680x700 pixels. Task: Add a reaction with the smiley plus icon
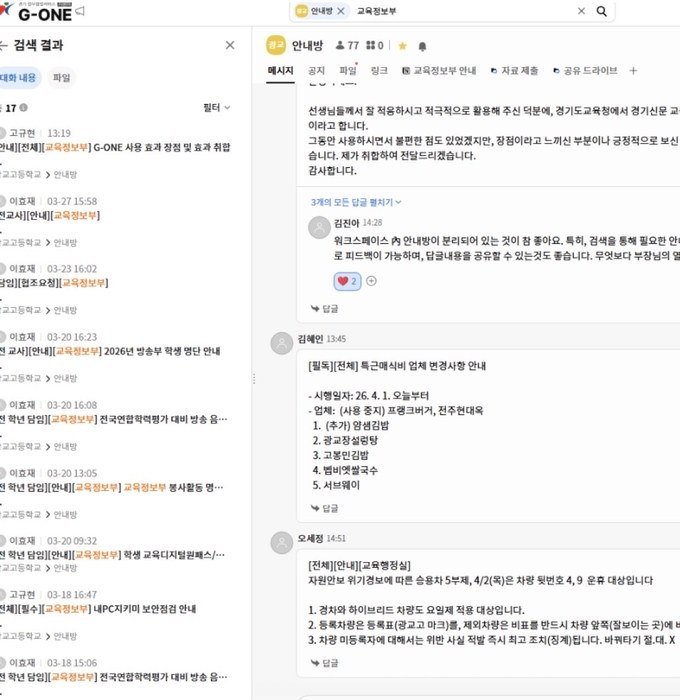(x=371, y=281)
